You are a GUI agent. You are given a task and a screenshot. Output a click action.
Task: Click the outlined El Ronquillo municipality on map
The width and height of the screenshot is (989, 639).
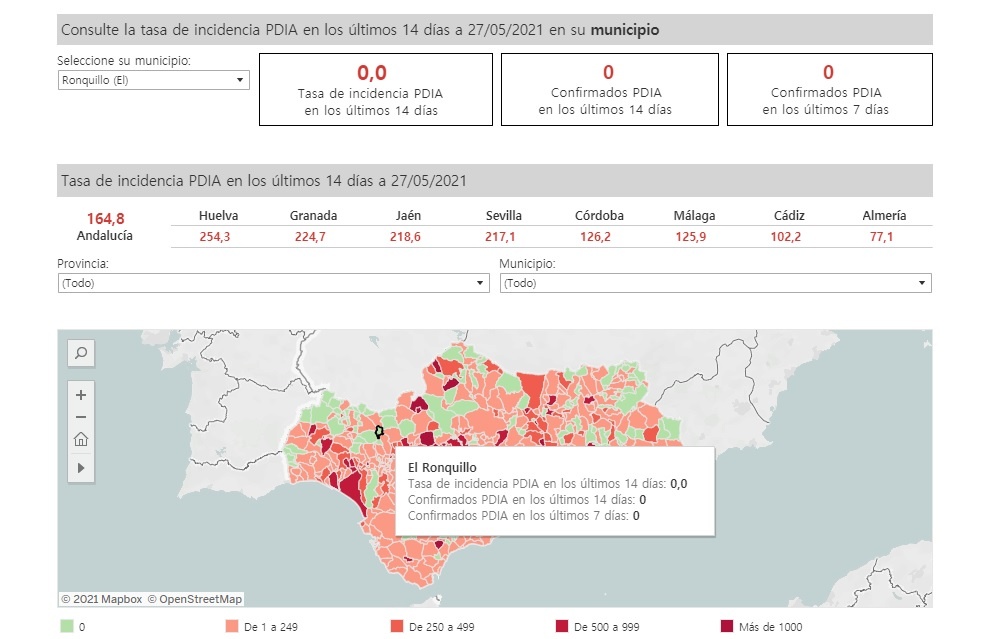(x=379, y=432)
